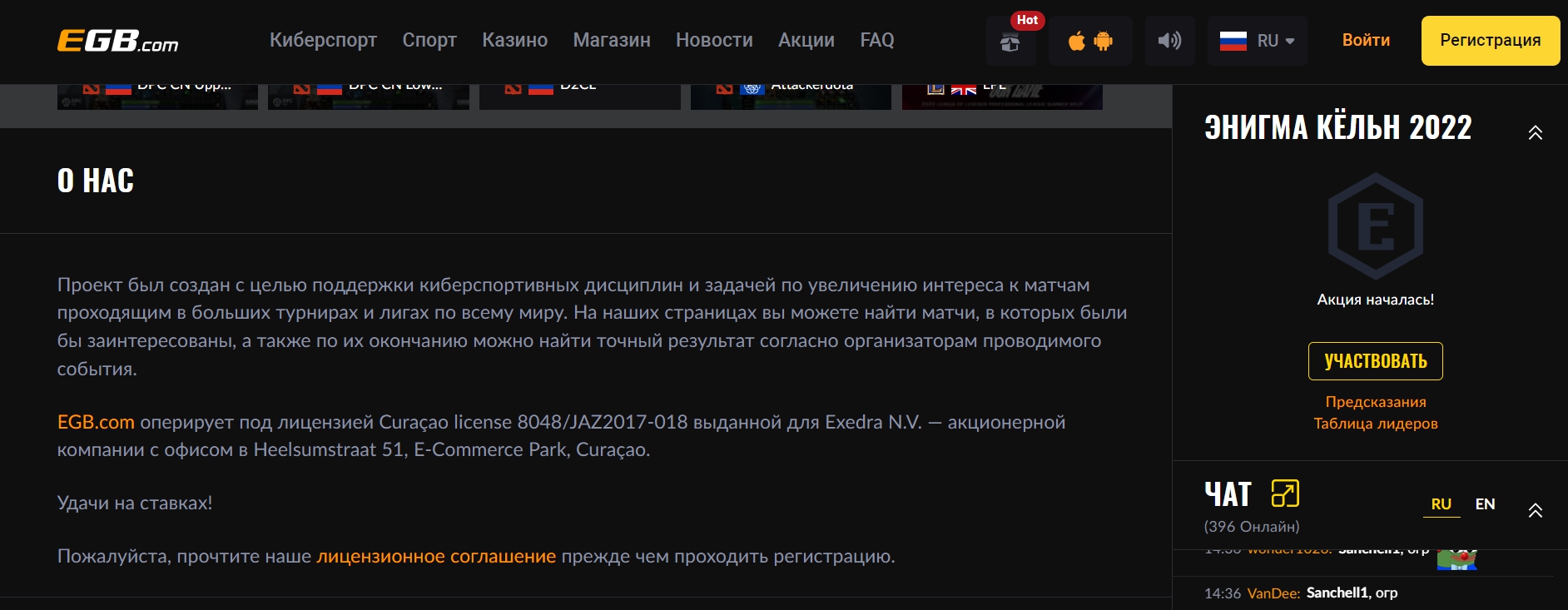
Task: Click the Акция началась! text
Action: point(1375,300)
